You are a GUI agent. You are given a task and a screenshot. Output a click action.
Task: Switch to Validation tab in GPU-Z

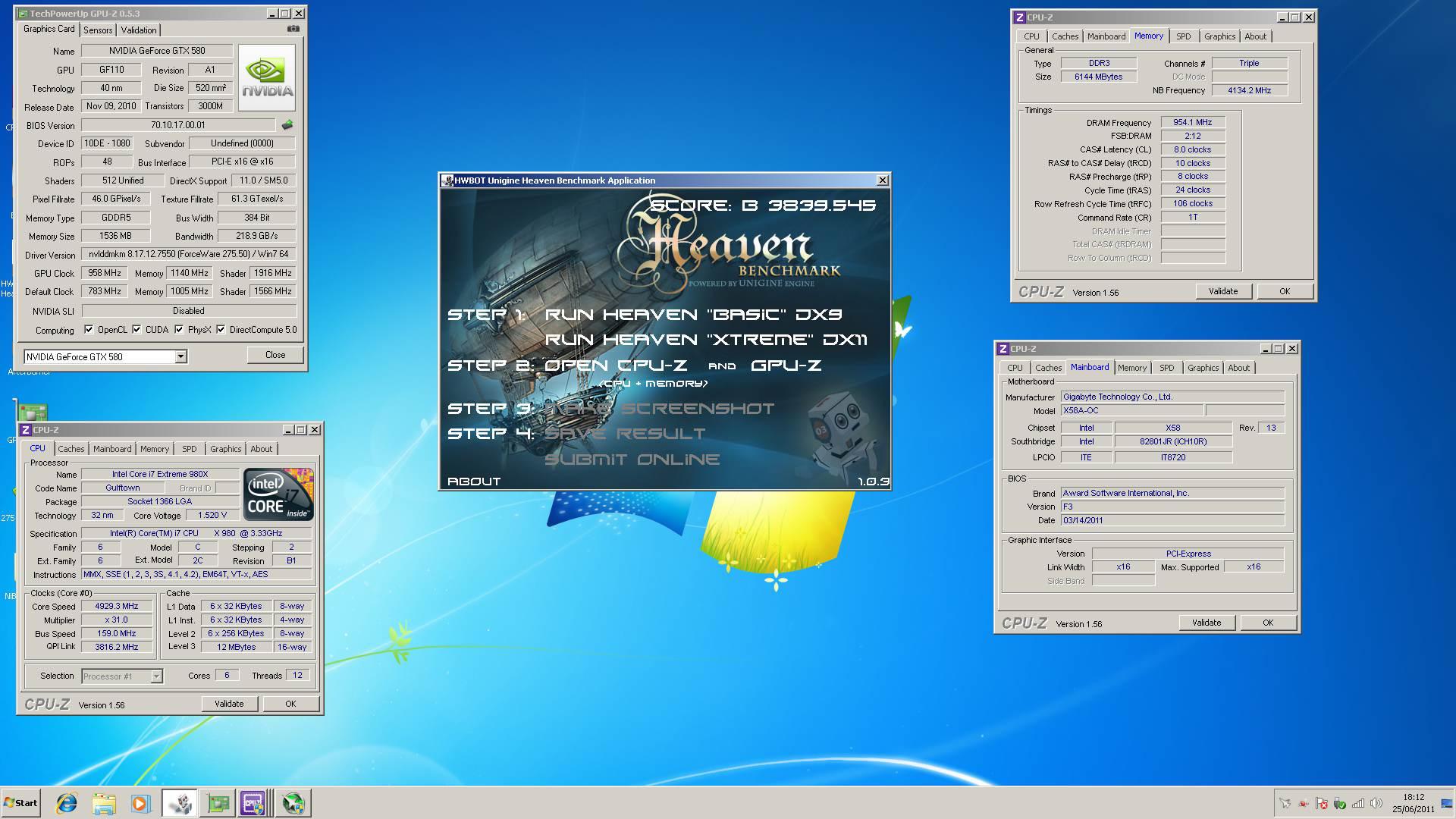click(x=139, y=30)
